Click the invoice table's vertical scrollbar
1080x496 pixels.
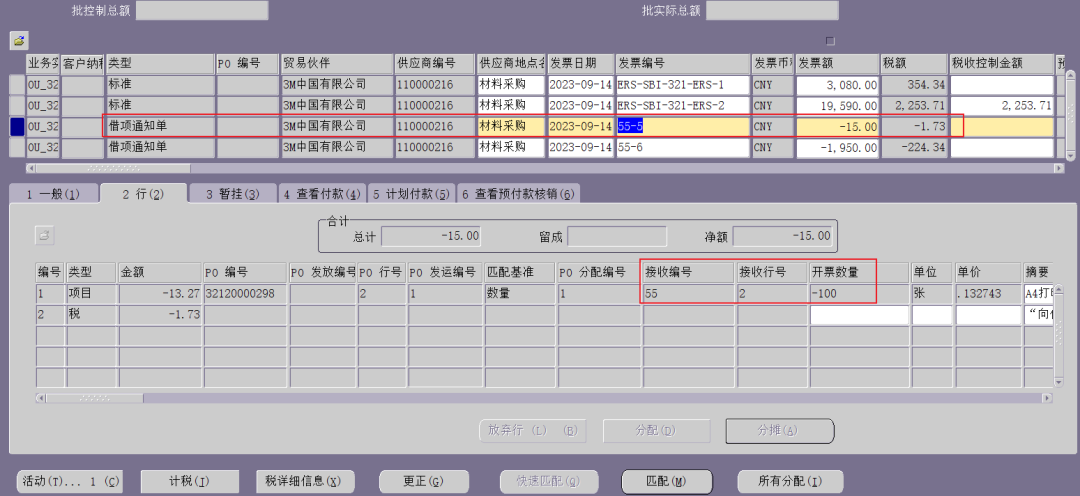[x=1070, y=115]
